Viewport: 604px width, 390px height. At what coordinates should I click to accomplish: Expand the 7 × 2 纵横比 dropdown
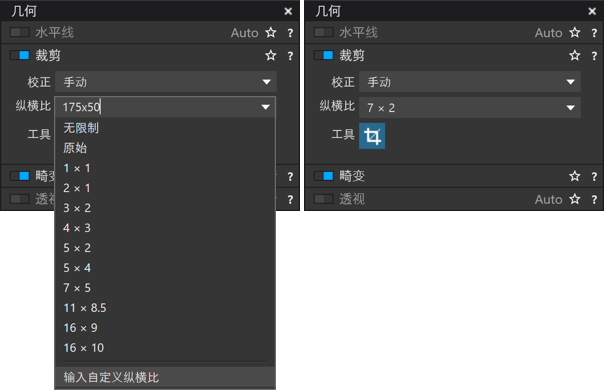click(470, 108)
